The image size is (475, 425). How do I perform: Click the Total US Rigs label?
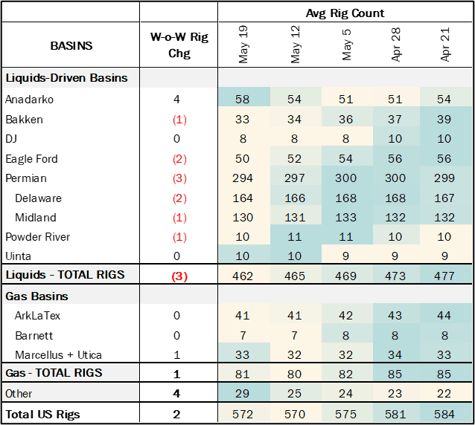pos(43,414)
